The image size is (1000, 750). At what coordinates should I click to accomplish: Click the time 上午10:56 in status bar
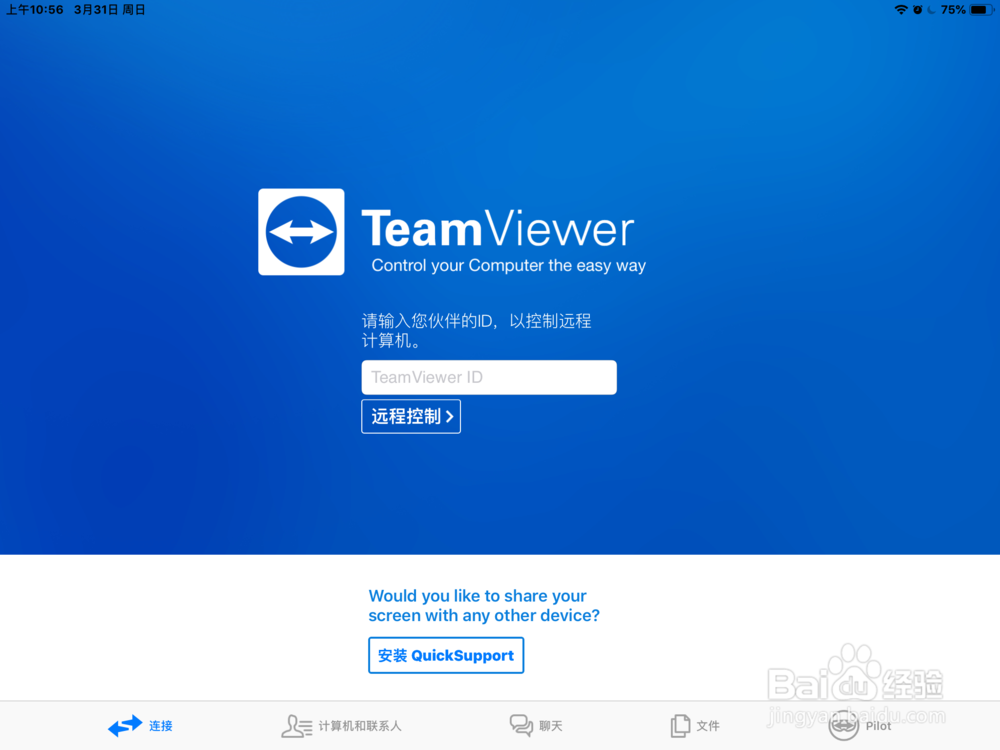35,10
